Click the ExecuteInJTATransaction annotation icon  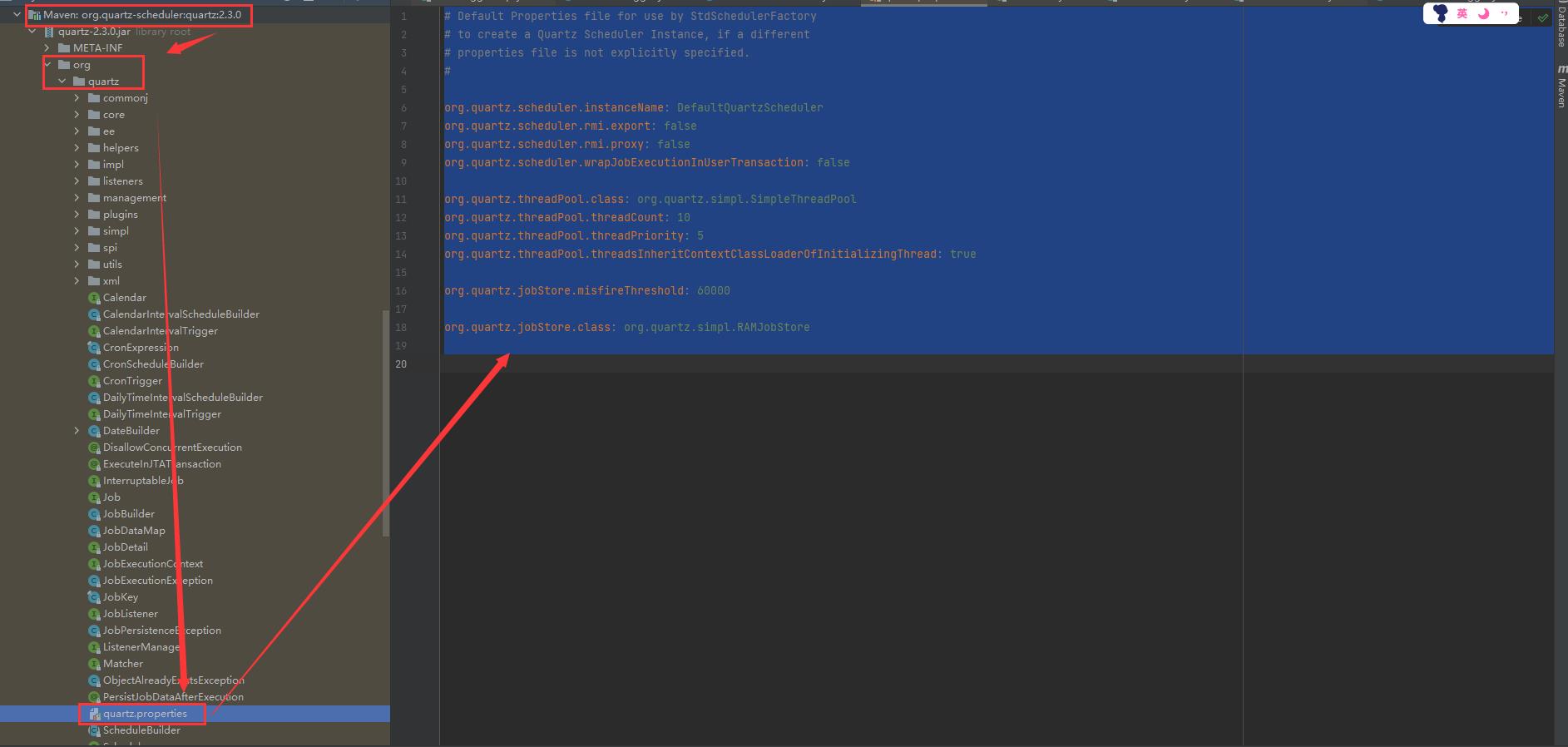[94, 463]
